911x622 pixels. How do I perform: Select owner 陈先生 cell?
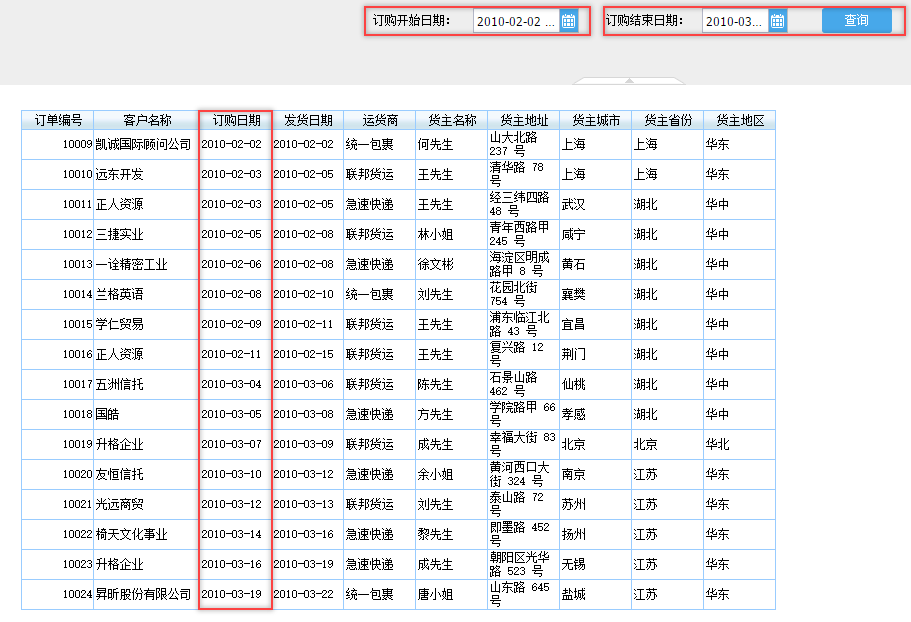tap(451, 384)
